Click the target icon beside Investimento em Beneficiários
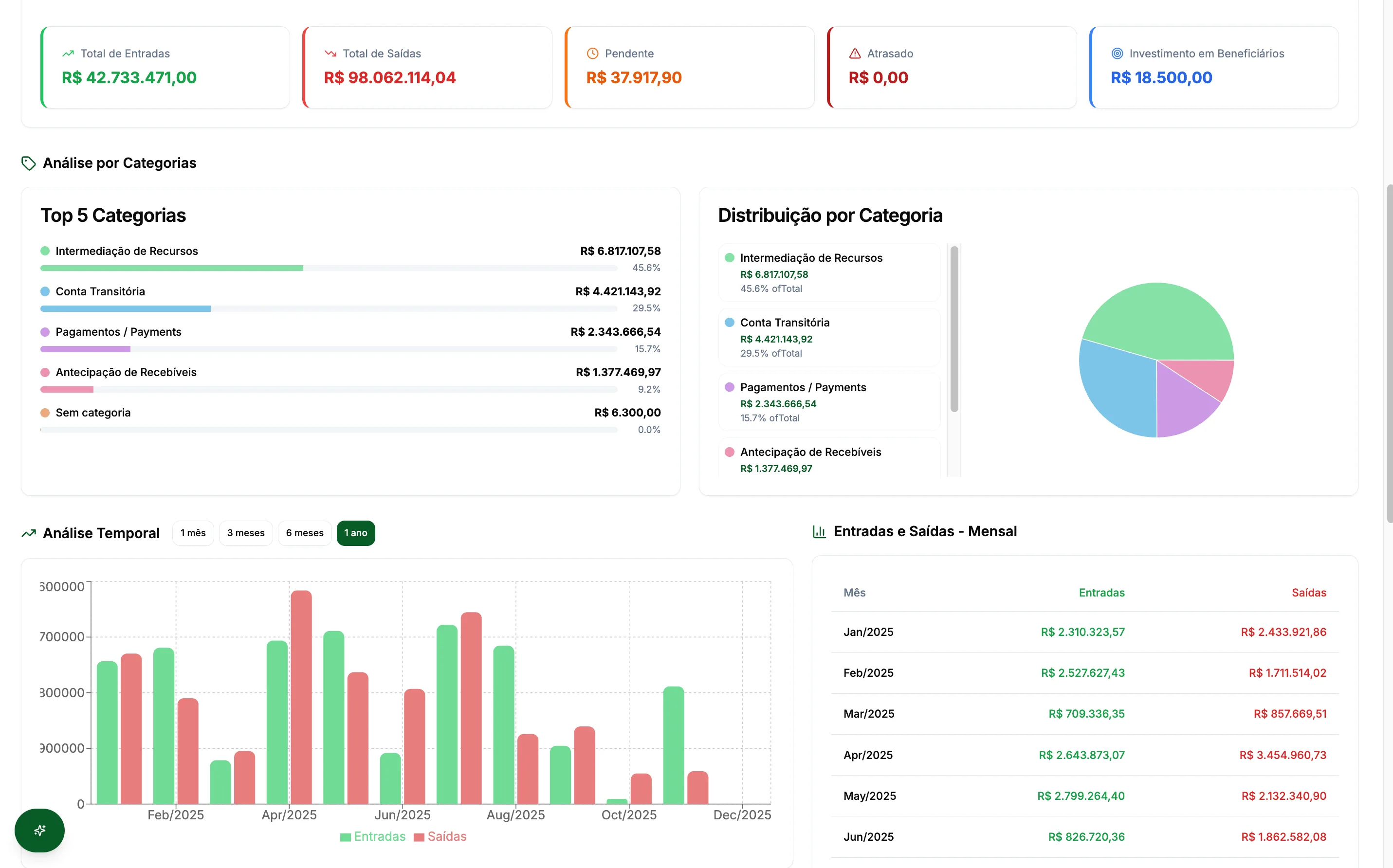The image size is (1393, 868). 1118,54
